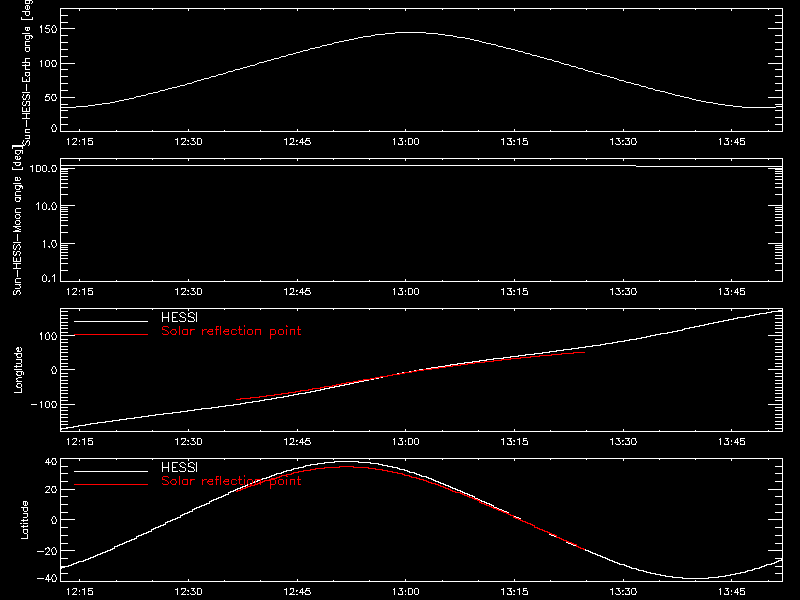Click the 0.1 tick label on Moon angle axis
Viewport: 800px width, 600px height.
pyautogui.click(x=49, y=278)
